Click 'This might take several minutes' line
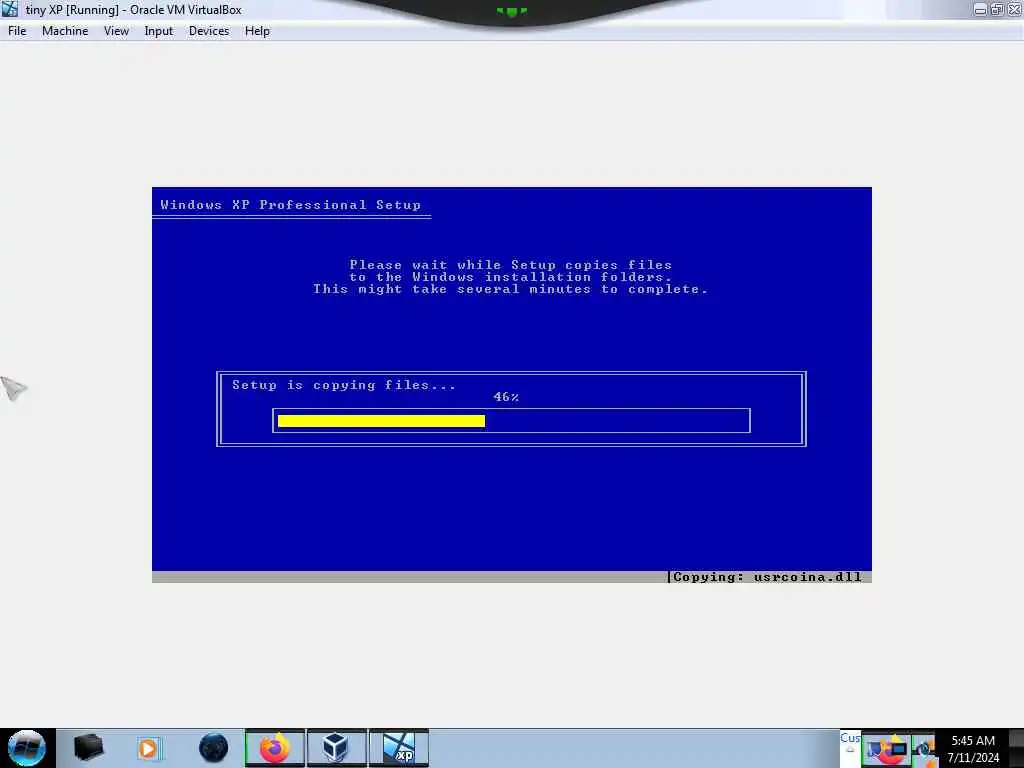Screen dimensions: 1024x768 (510, 289)
